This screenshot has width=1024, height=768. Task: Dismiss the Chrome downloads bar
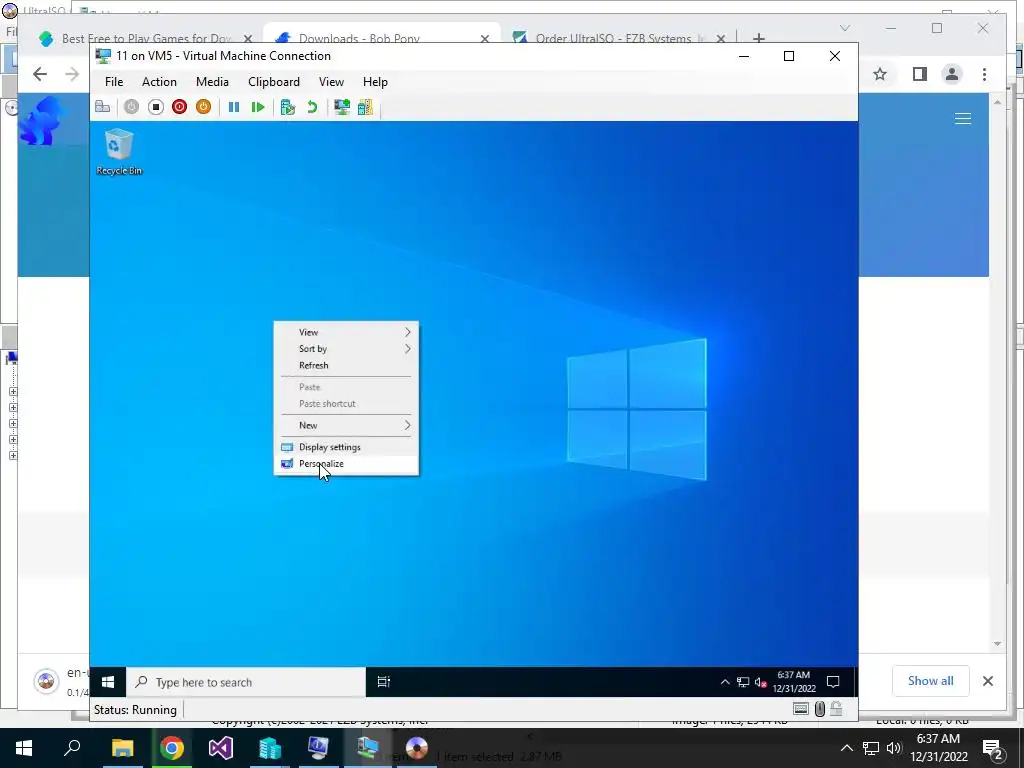pos(988,681)
